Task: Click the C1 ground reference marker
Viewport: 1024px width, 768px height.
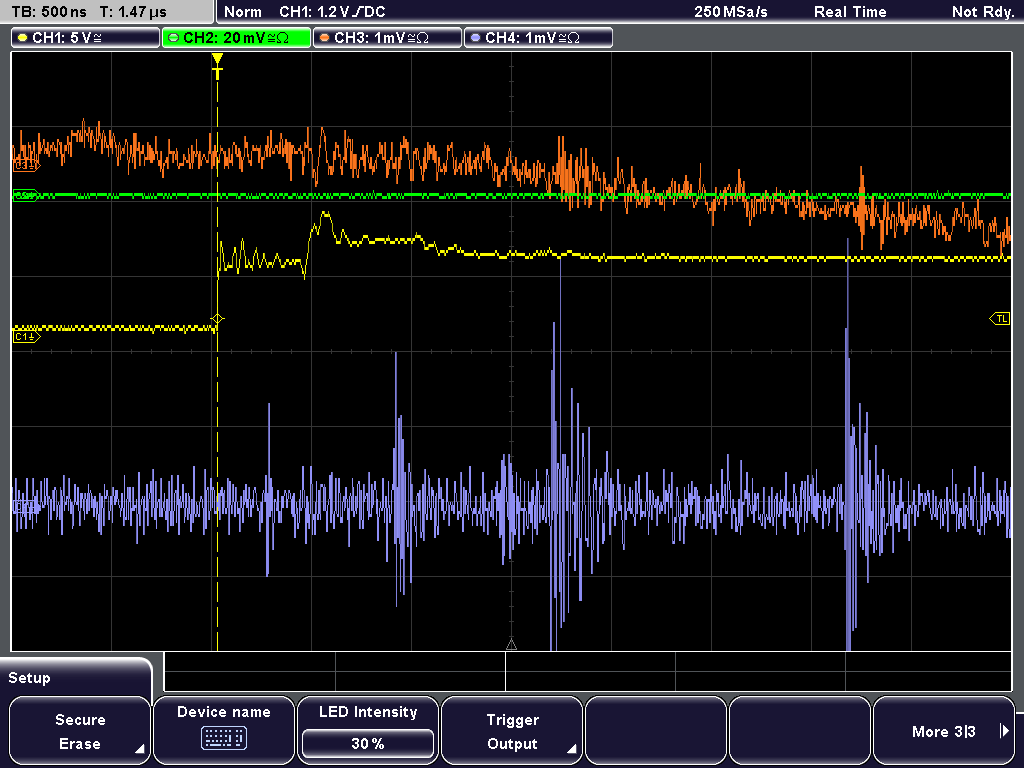Action: (26, 337)
